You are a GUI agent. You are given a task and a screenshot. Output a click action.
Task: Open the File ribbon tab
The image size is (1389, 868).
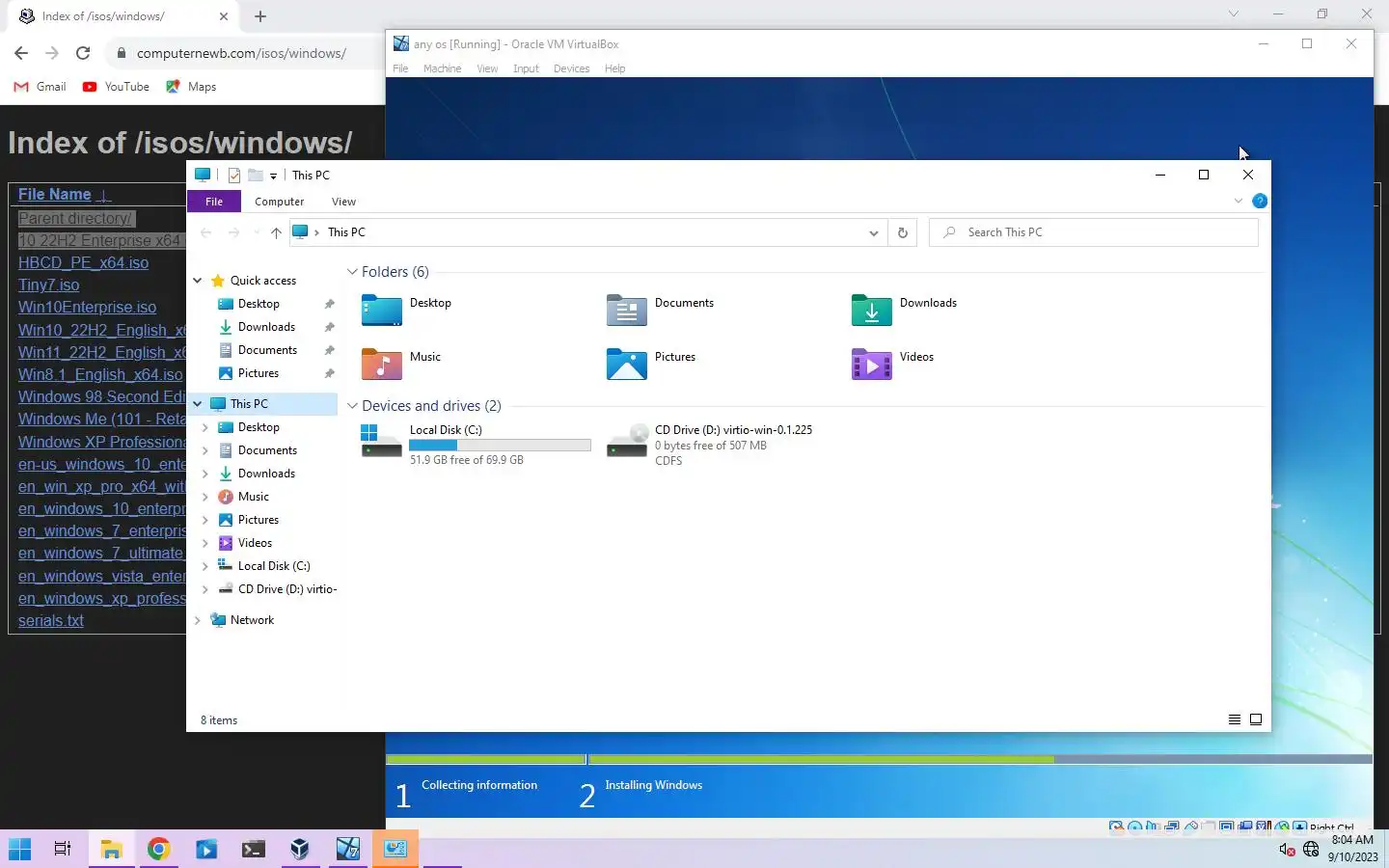coord(214,202)
